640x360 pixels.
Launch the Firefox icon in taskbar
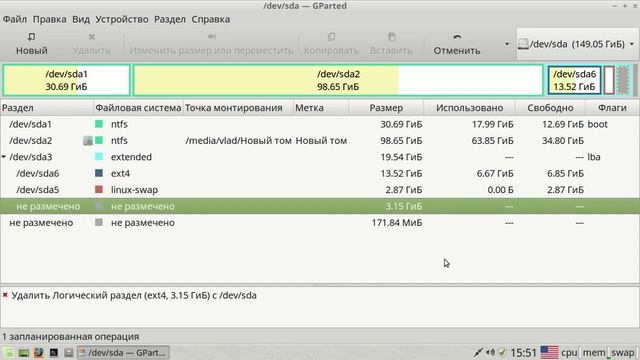coord(39,353)
